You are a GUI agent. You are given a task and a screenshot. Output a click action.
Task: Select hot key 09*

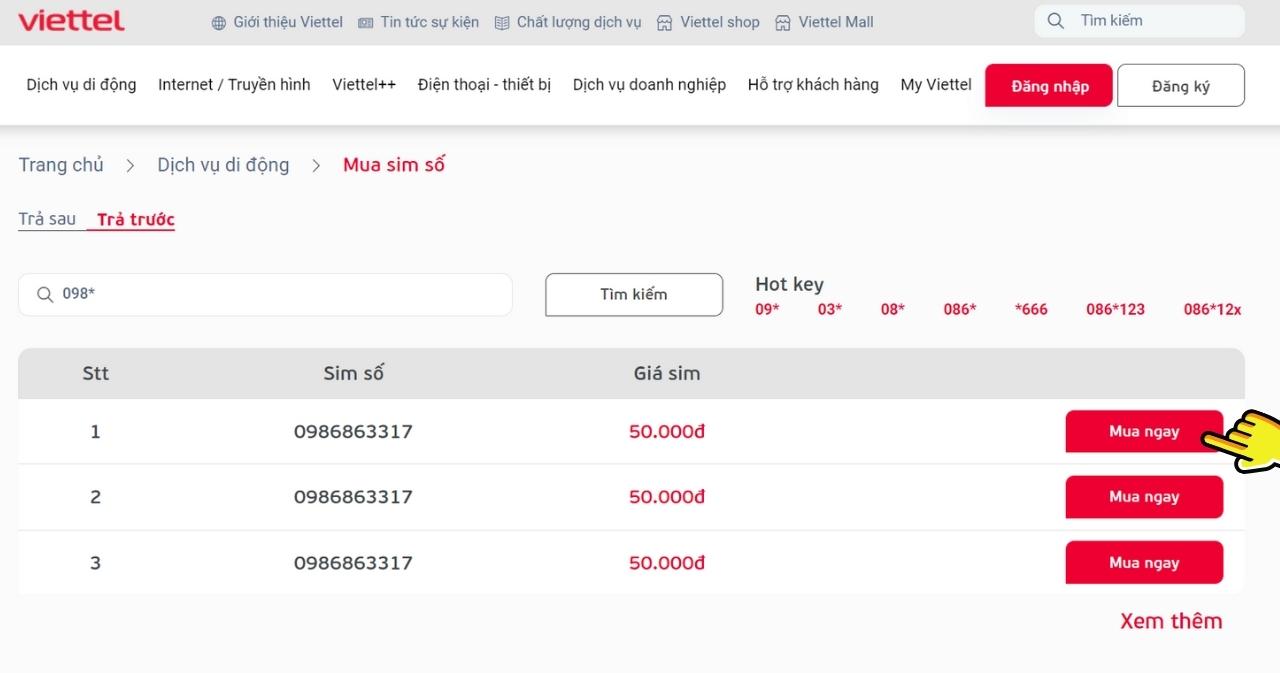(767, 310)
